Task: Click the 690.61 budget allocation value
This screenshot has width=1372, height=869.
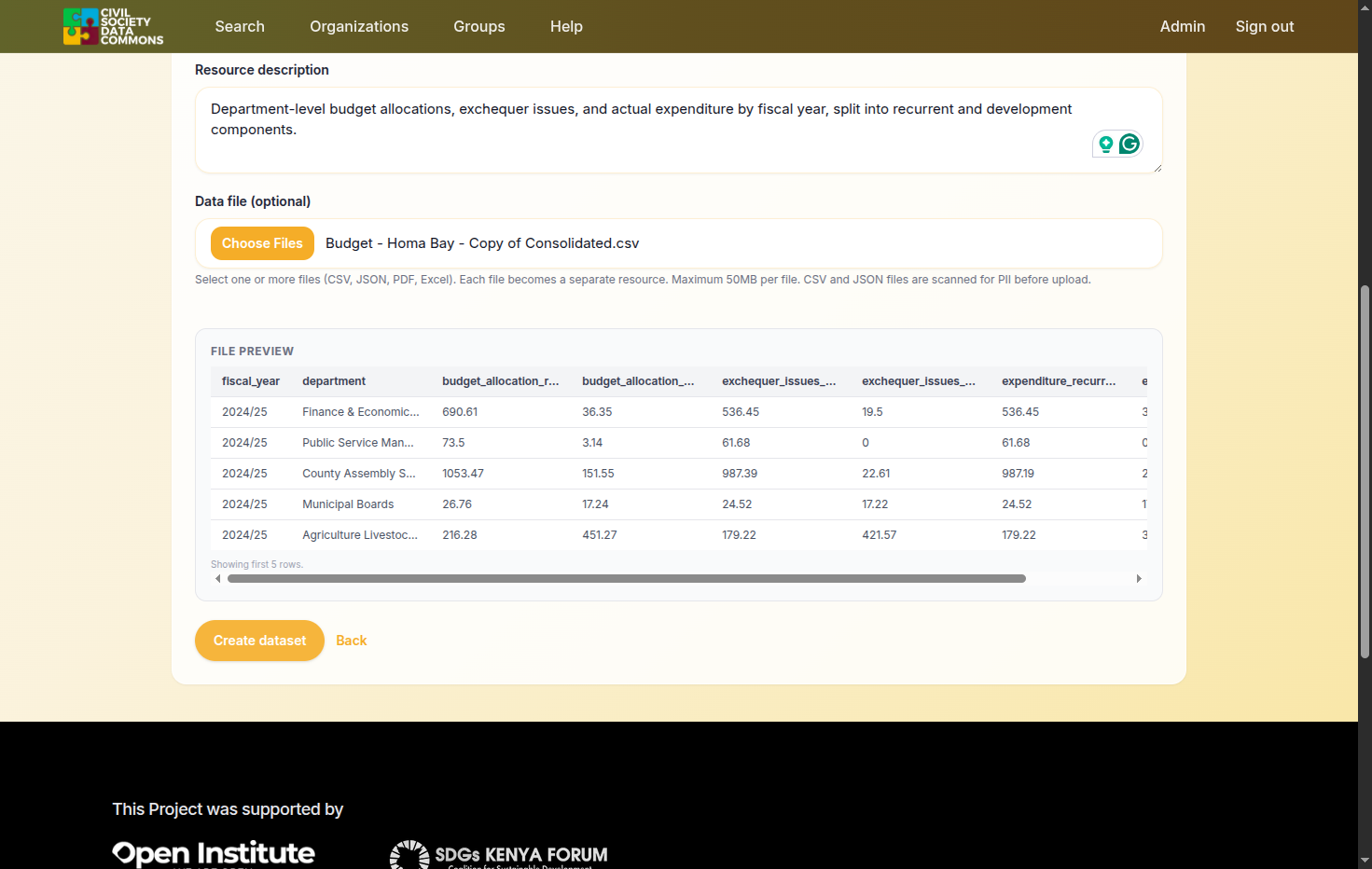Action: coord(460,412)
